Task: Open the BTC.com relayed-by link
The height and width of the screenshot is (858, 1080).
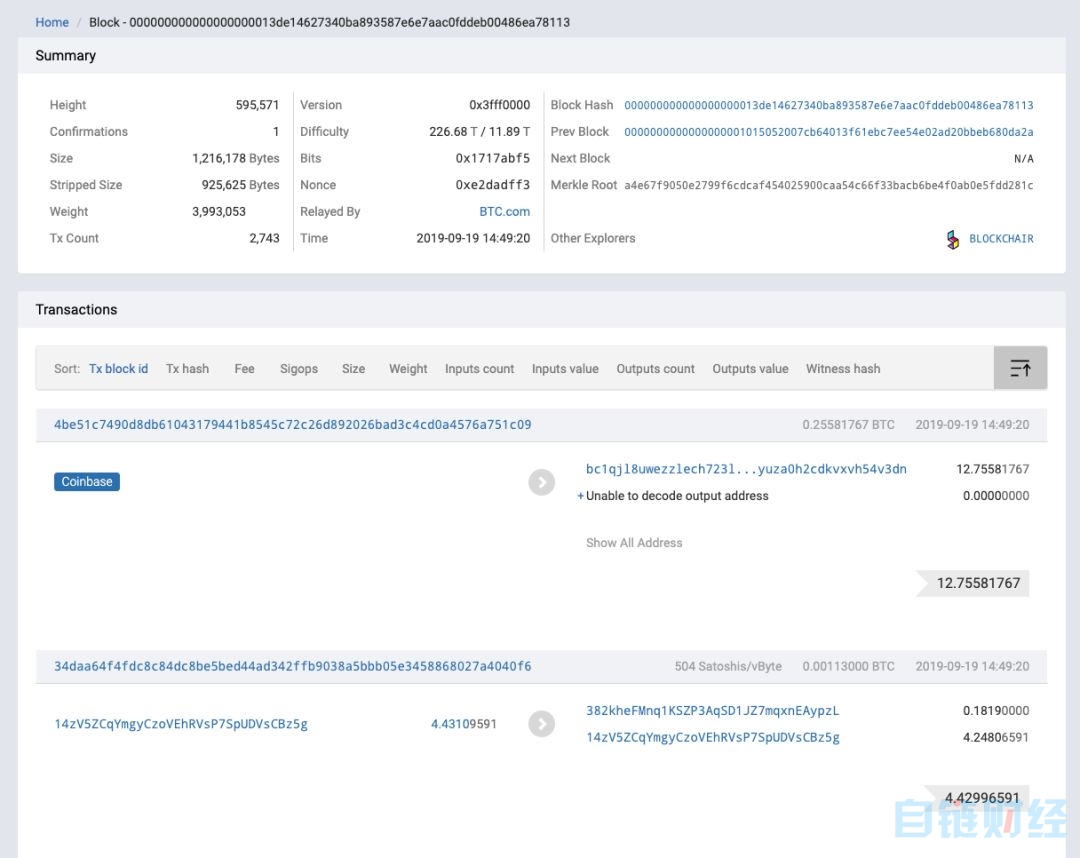Action: tap(505, 211)
